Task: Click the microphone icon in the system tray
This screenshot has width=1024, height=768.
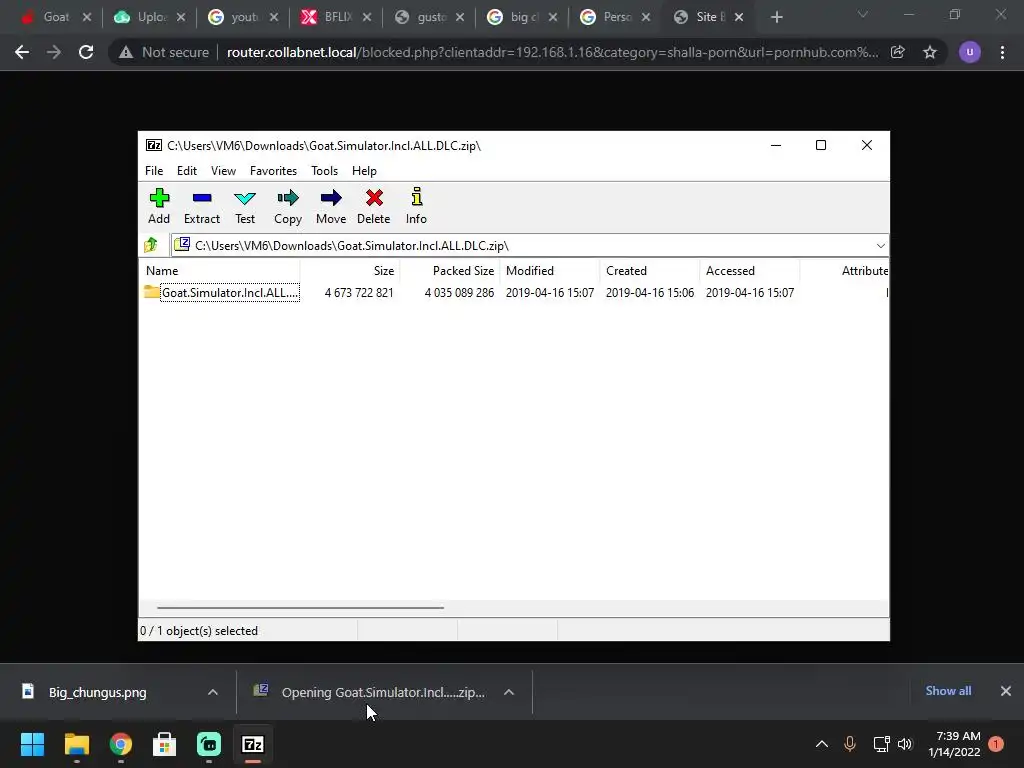Action: (x=850, y=744)
